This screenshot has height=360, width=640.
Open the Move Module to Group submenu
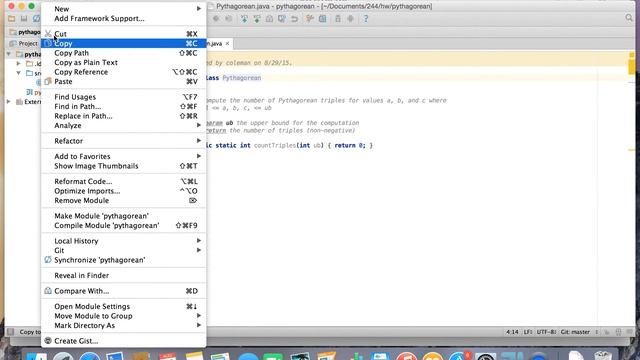[x=123, y=316]
